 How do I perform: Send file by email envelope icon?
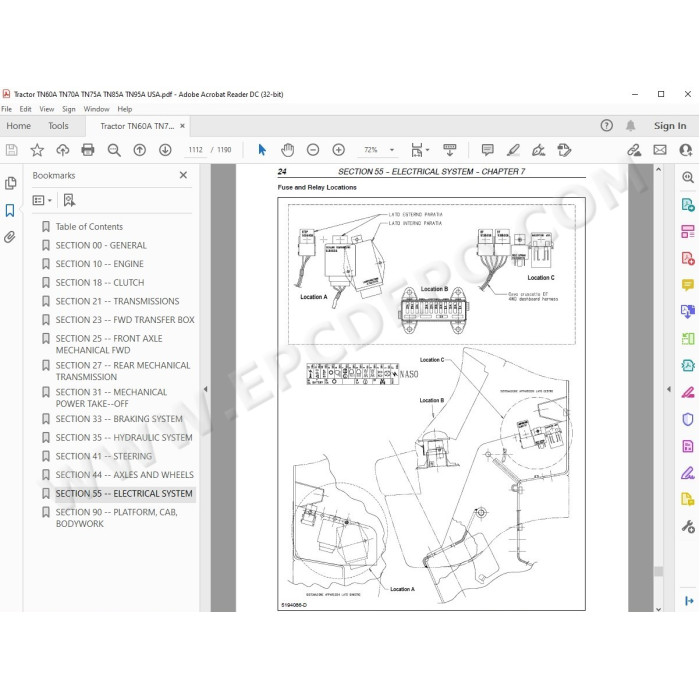[x=660, y=150]
